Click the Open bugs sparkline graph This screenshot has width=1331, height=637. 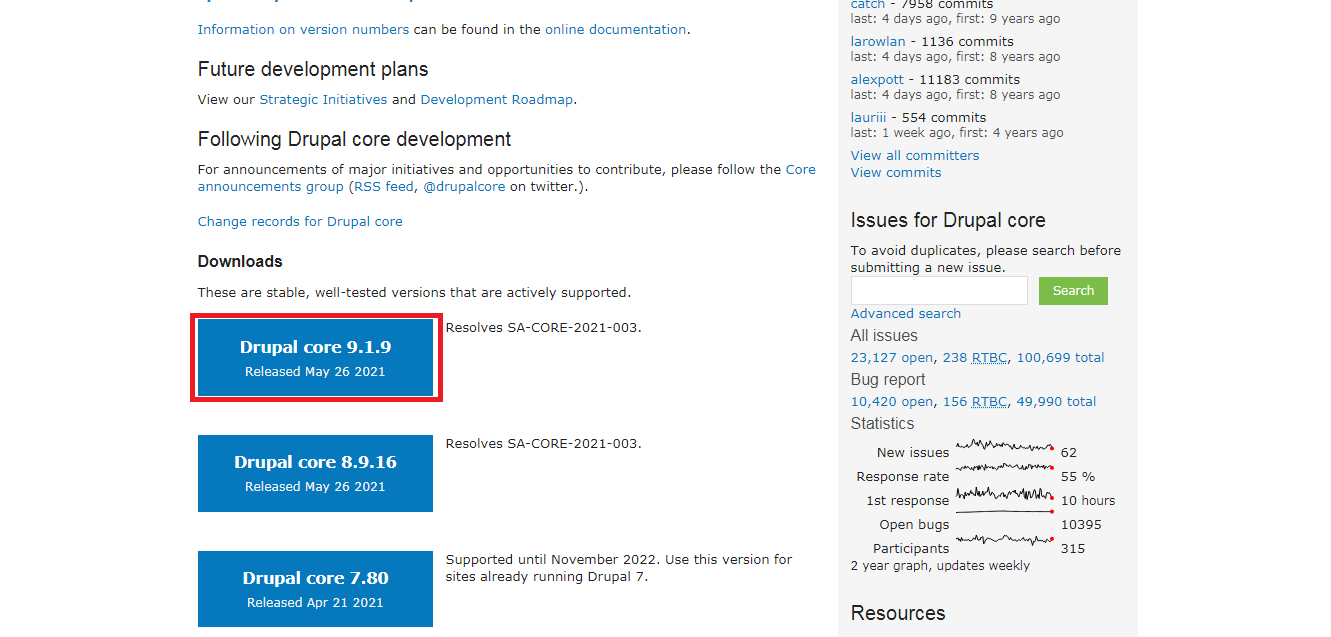pyautogui.click(x=1005, y=511)
